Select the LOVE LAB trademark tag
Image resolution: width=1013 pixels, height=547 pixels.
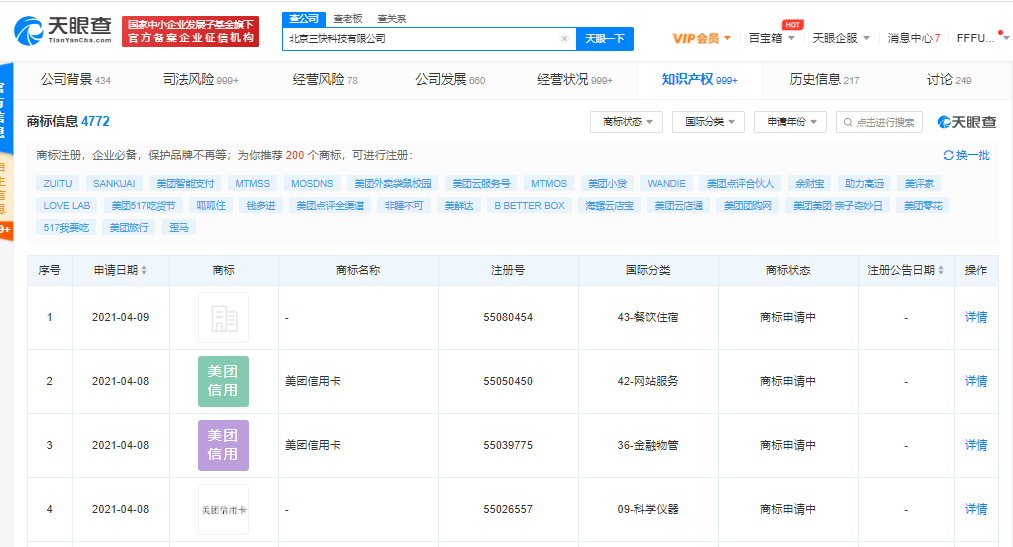[x=67, y=205]
